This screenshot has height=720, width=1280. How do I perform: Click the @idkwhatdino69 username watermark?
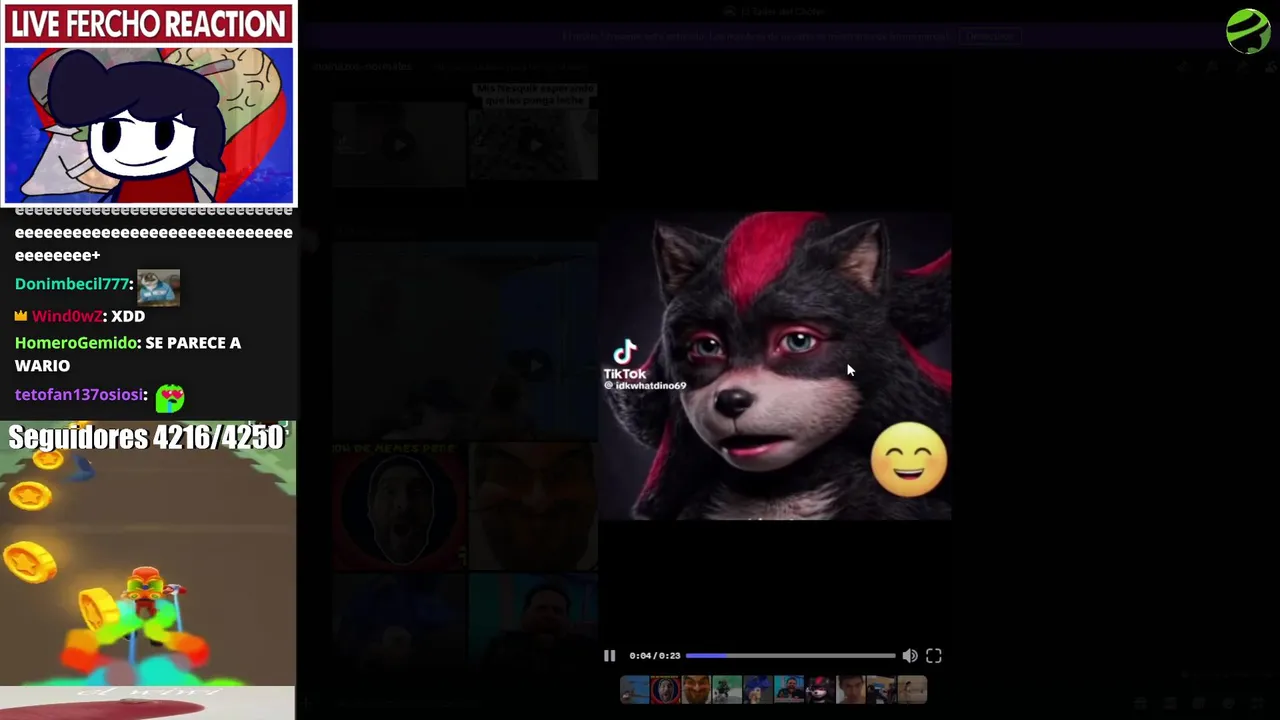pyautogui.click(x=645, y=386)
